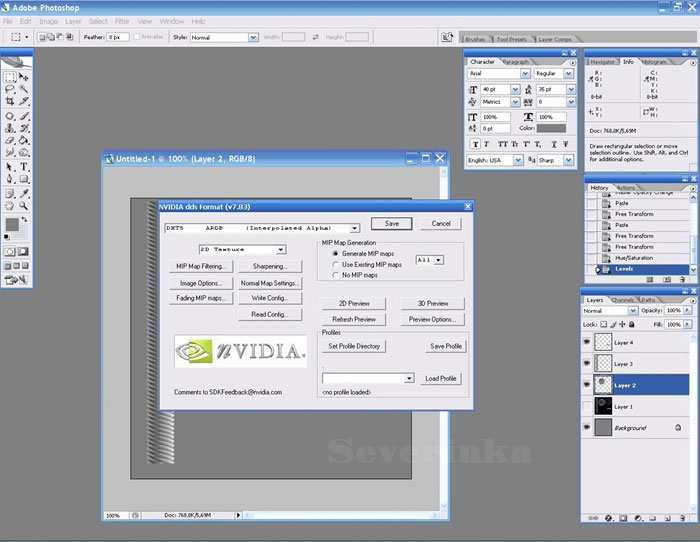Select the No MIP maps radio button
The width and height of the screenshot is (700, 542).
[335, 275]
